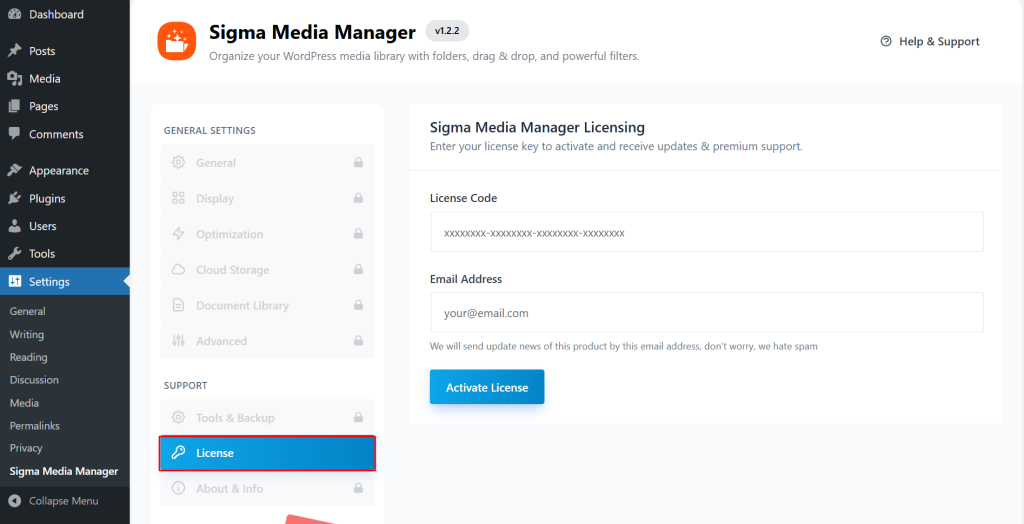Switch to the Display settings tab
1024x524 pixels.
tap(267, 198)
